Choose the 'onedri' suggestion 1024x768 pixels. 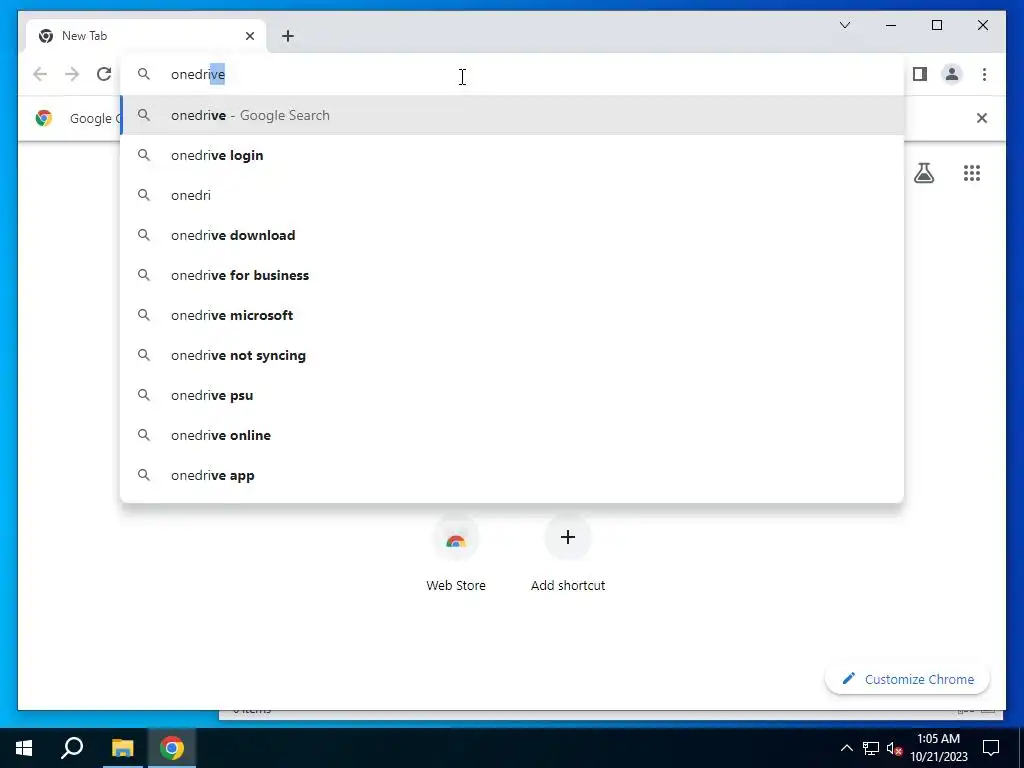[x=512, y=195]
